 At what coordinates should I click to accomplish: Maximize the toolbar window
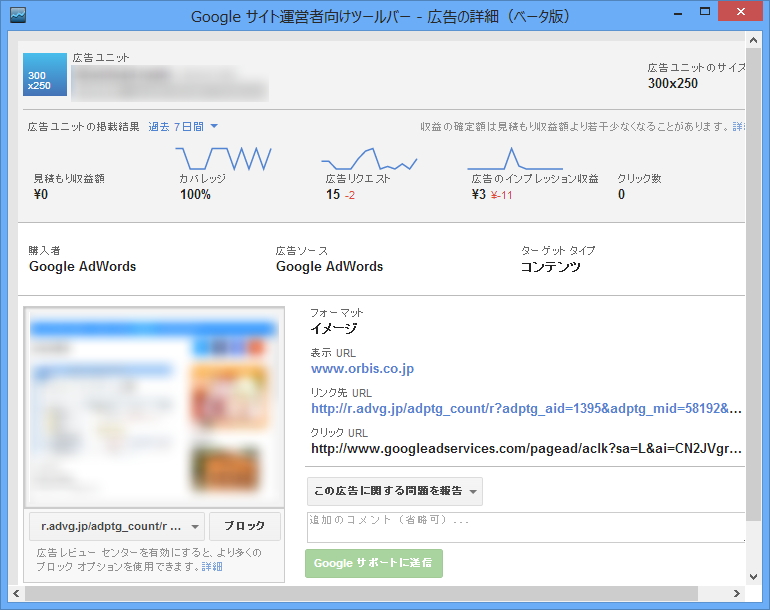[705, 12]
